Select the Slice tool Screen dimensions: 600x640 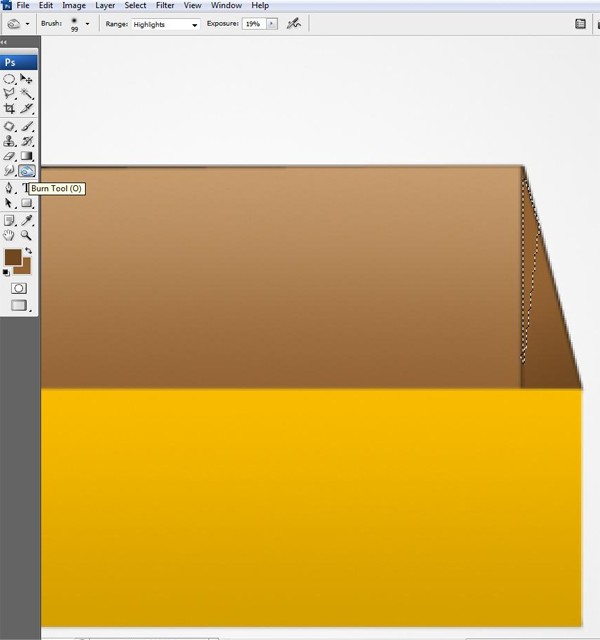pyautogui.click(x=27, y=109)
